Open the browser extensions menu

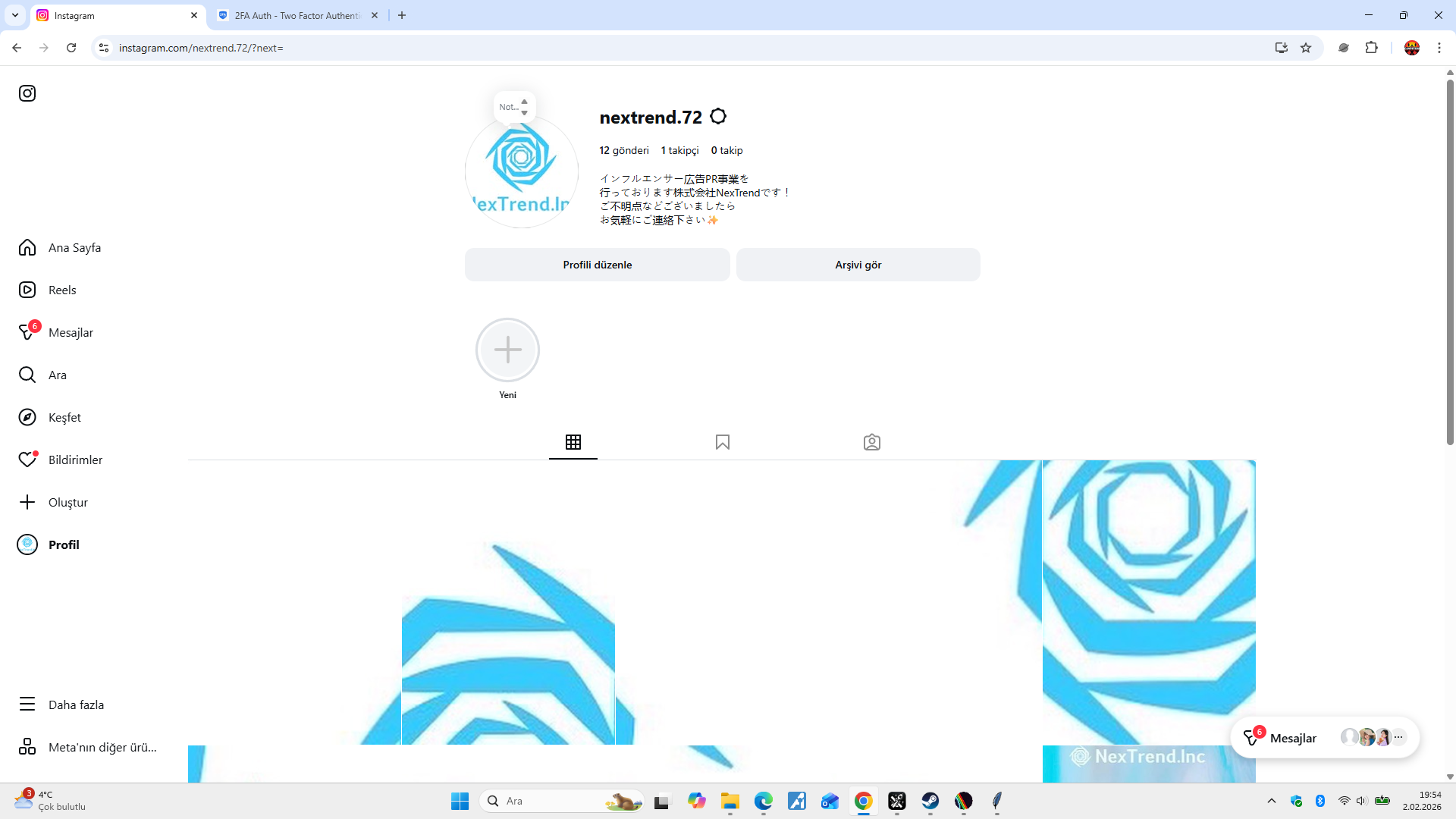click(1372, 48)
